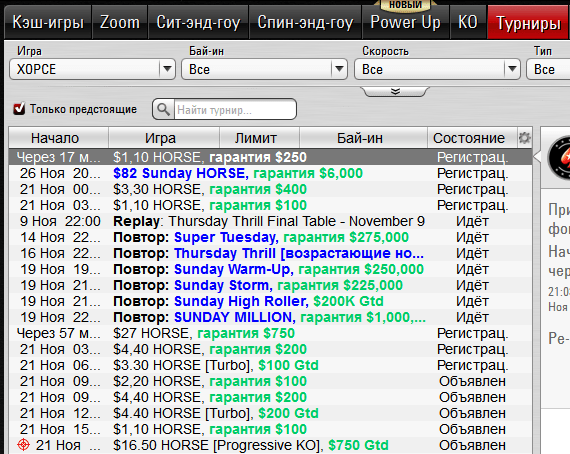Screen dimensions: 570x454
Task: Select Повтор: Thursday Thrill row
Action: point(270,253)
